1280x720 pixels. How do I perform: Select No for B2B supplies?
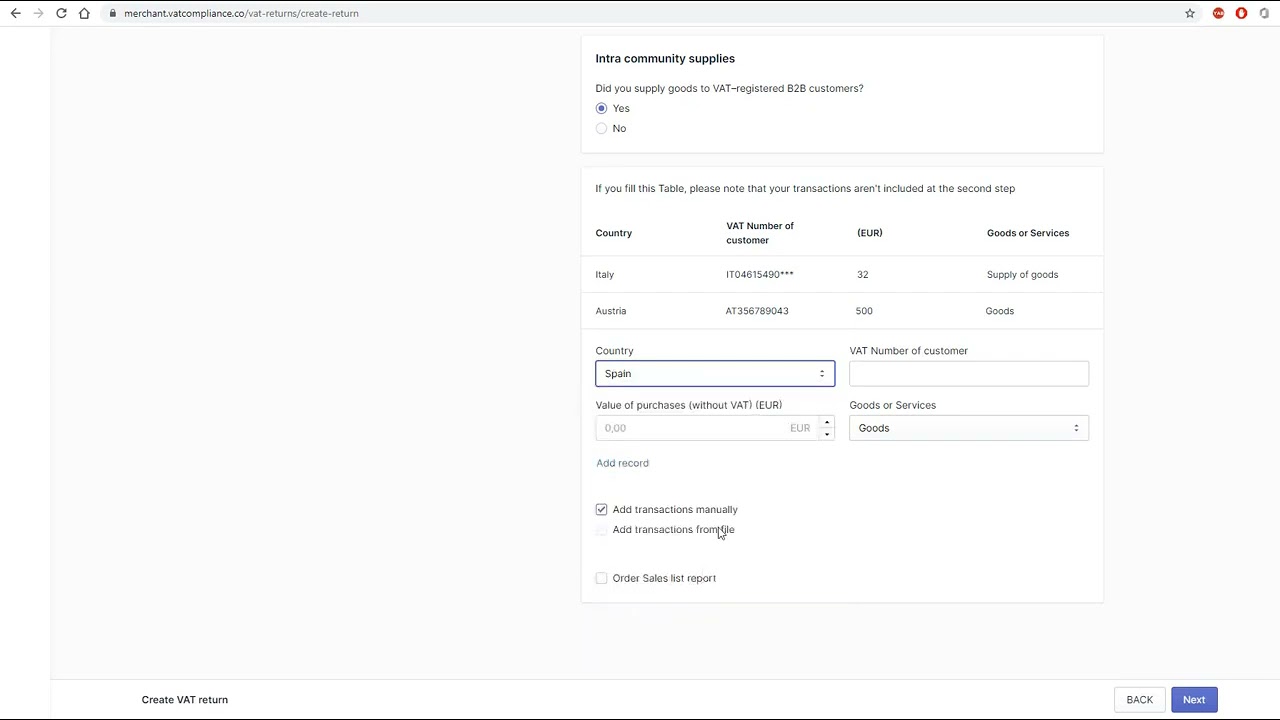[x=601, y=128]
